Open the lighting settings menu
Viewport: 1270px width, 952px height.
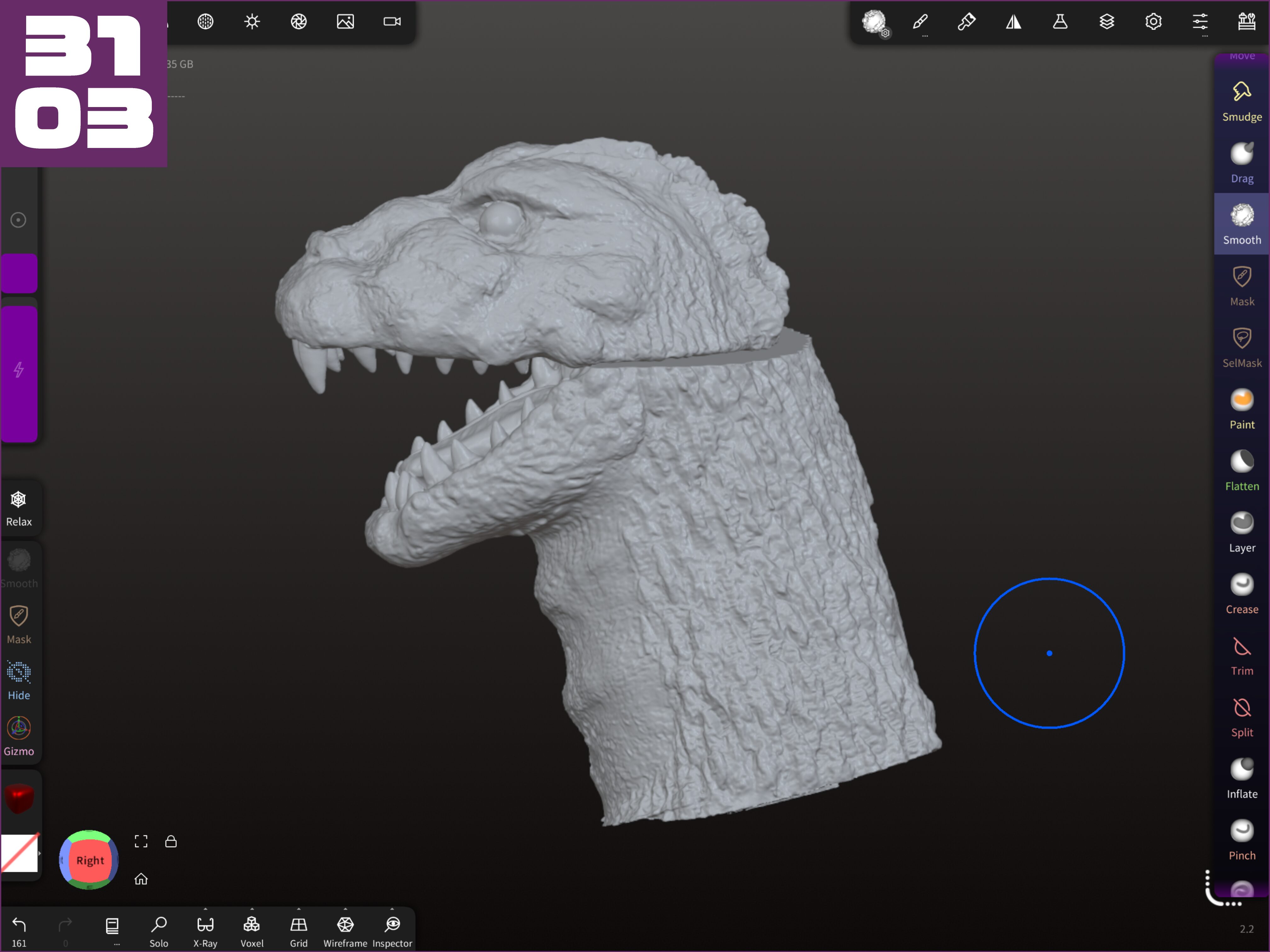252,22
